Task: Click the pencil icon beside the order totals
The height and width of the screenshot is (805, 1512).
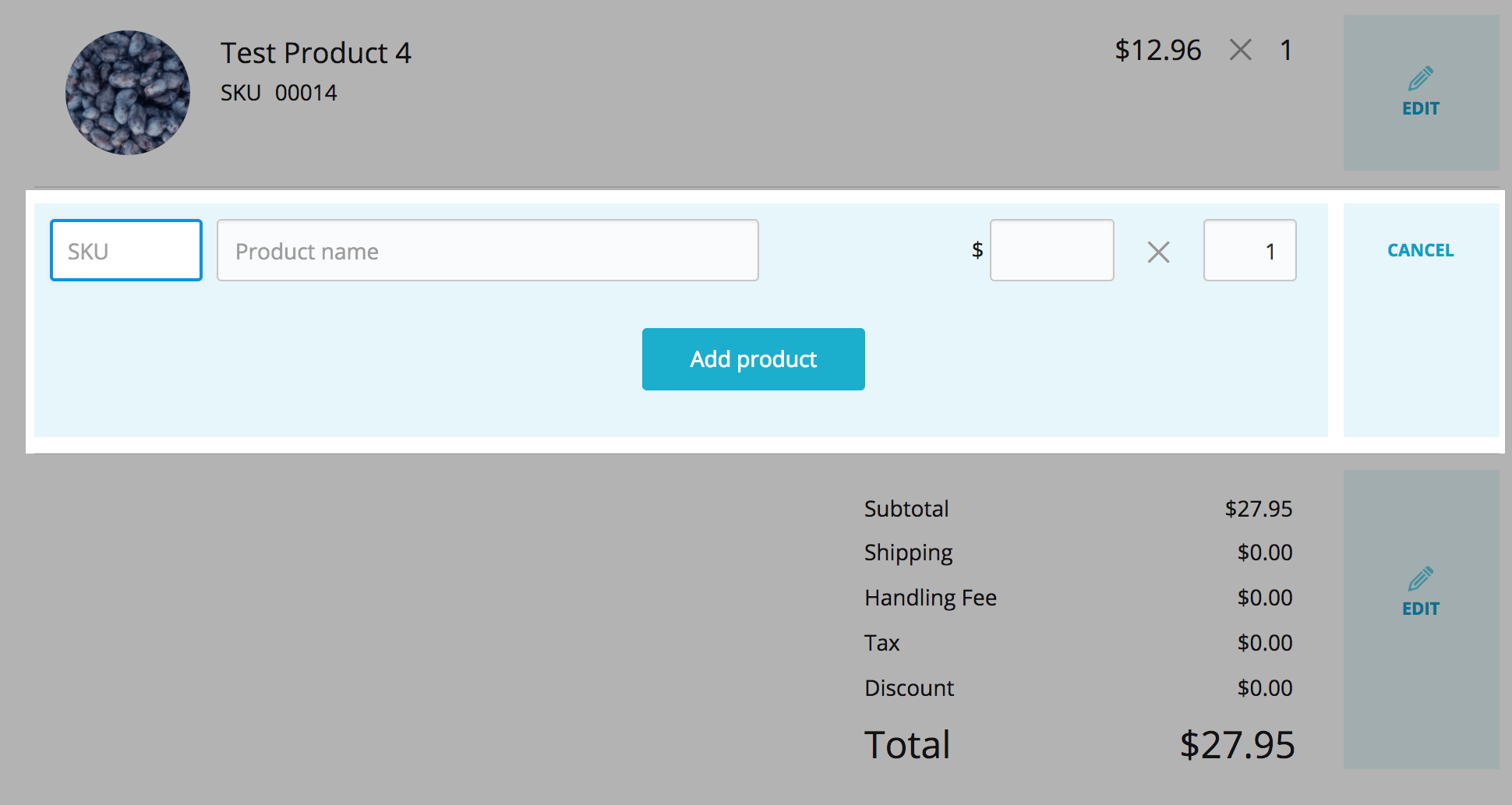Action: click(x=1420, y=579)
